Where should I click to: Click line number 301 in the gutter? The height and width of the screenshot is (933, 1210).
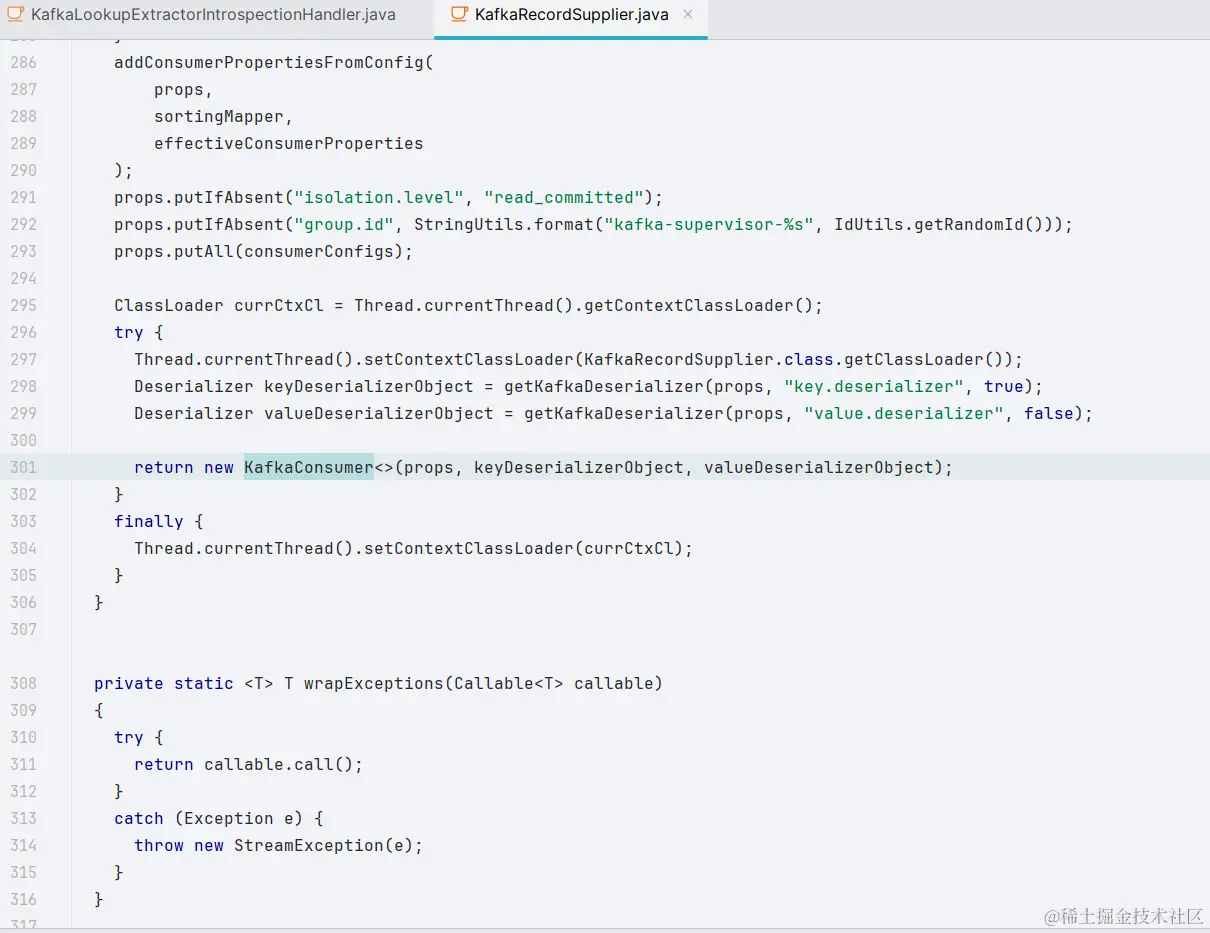click(23, 467)
